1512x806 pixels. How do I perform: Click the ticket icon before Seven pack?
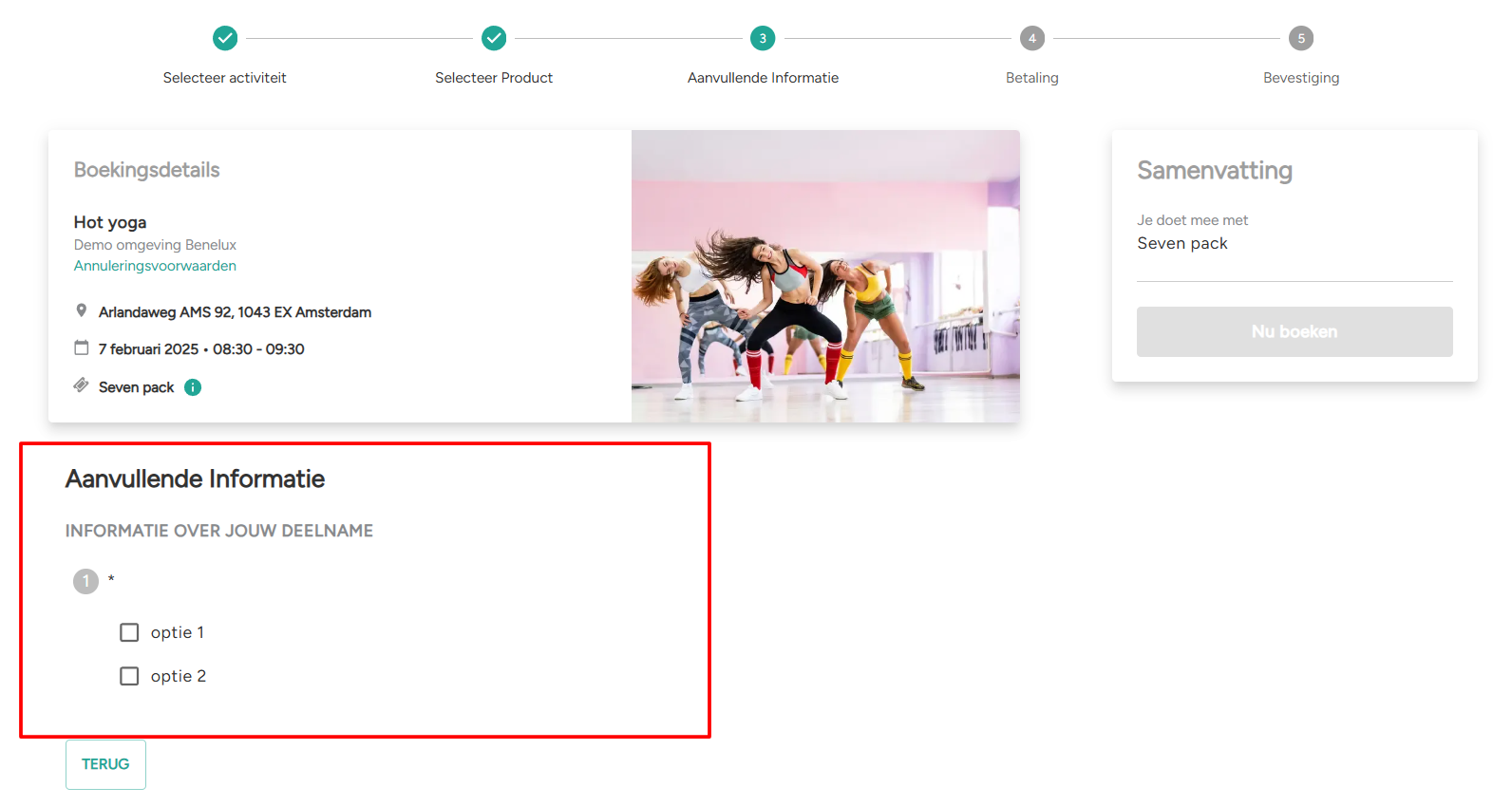pos(82,385)
